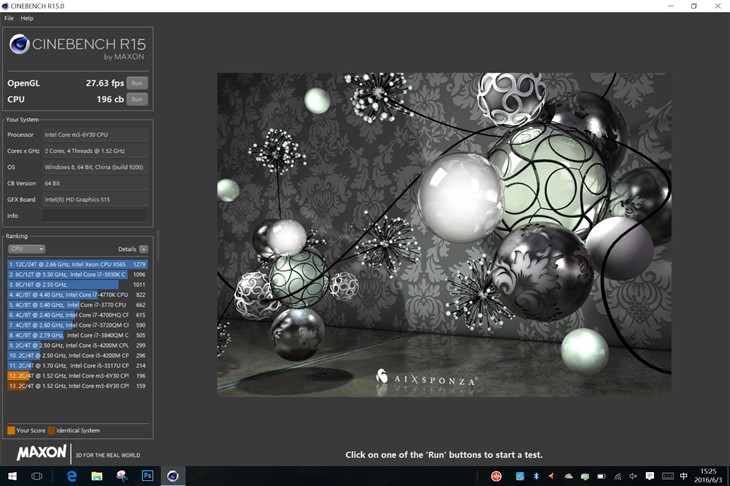
Task: Select the Processor field 'Intel Core m3-6Y30 CPU'
Action: point(95,135)
